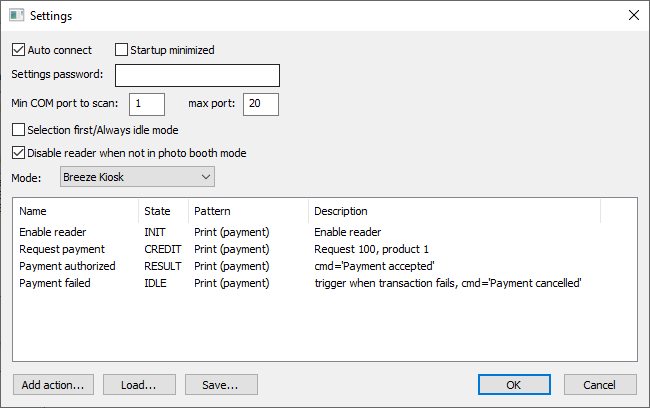Click the max port input box
The image size is (650, 408).
click(260, 104)
